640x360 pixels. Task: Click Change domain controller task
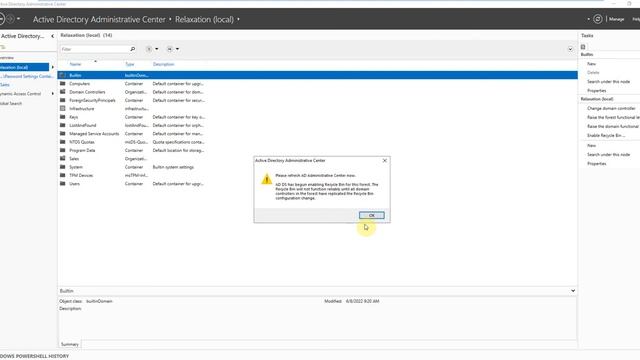tap(611, 109)
